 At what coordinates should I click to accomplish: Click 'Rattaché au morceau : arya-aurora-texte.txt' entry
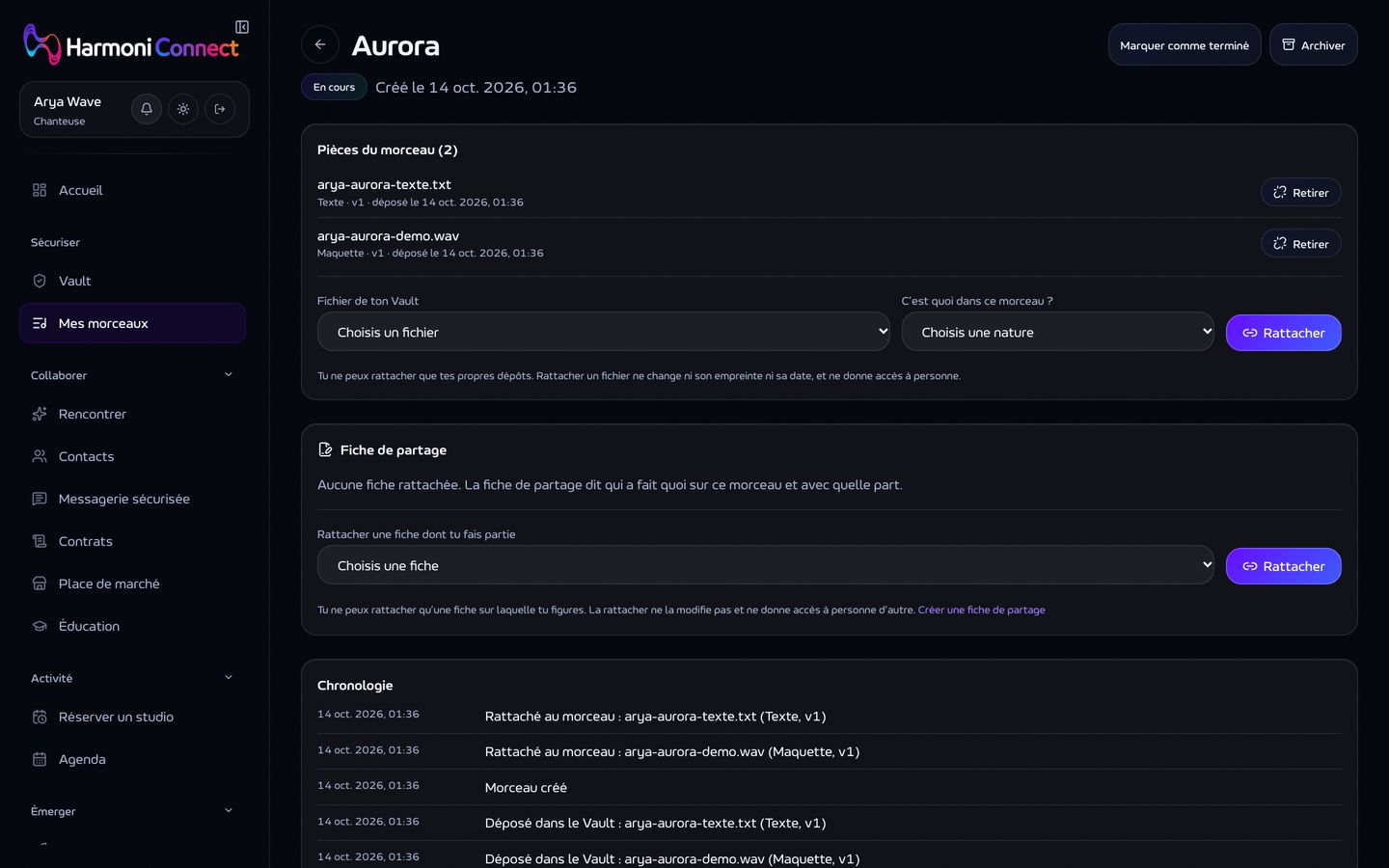pos(655,717)
